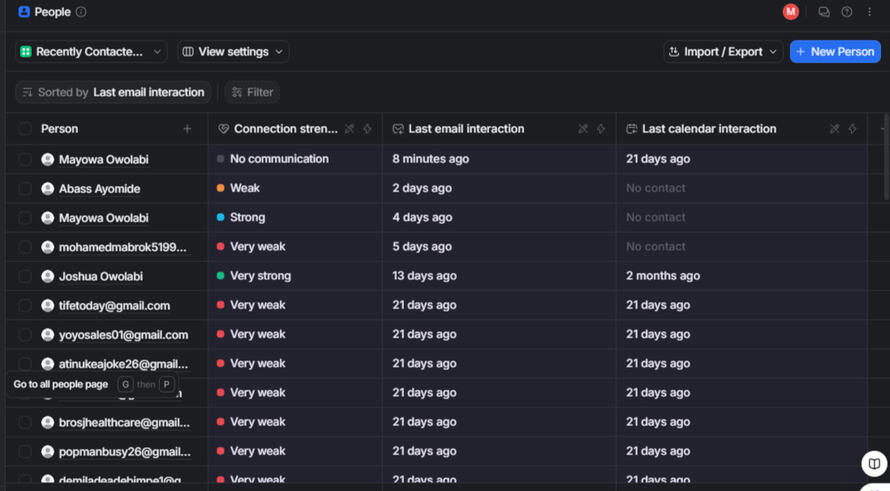Screen dimensions: 890x491
Task: Click the Connection strength column header
Action: click(x=284, y=129)
